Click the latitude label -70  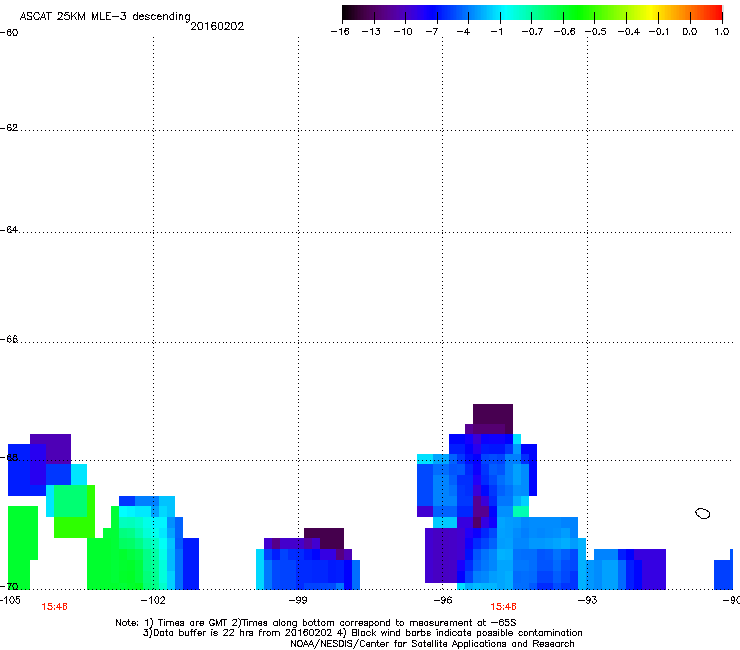9,586
